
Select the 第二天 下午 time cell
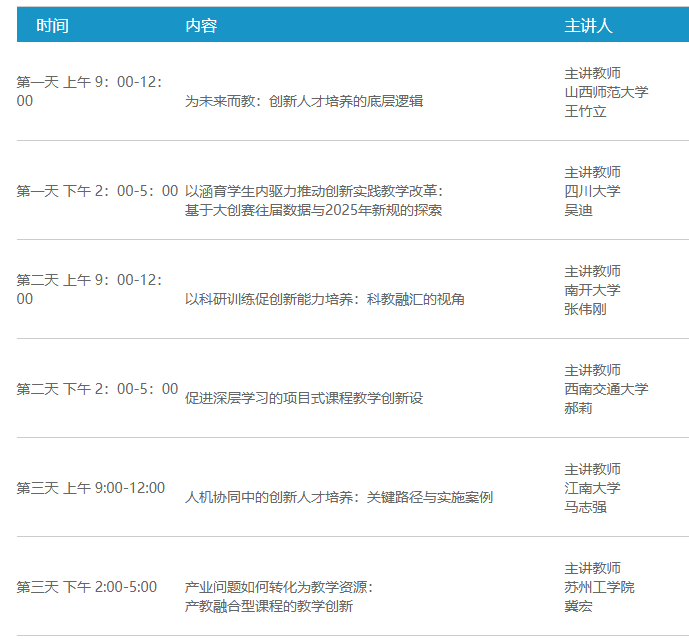click(x=97, y=389)
